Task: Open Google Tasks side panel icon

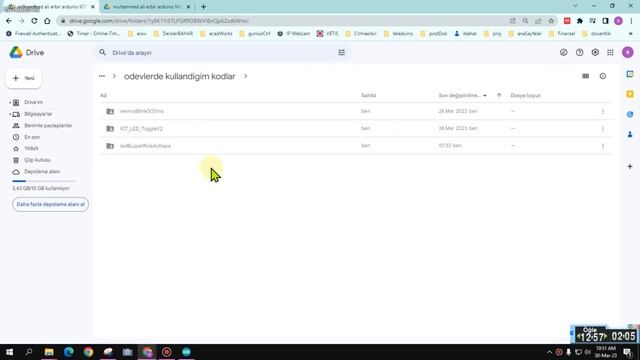Action: [630, 114]
